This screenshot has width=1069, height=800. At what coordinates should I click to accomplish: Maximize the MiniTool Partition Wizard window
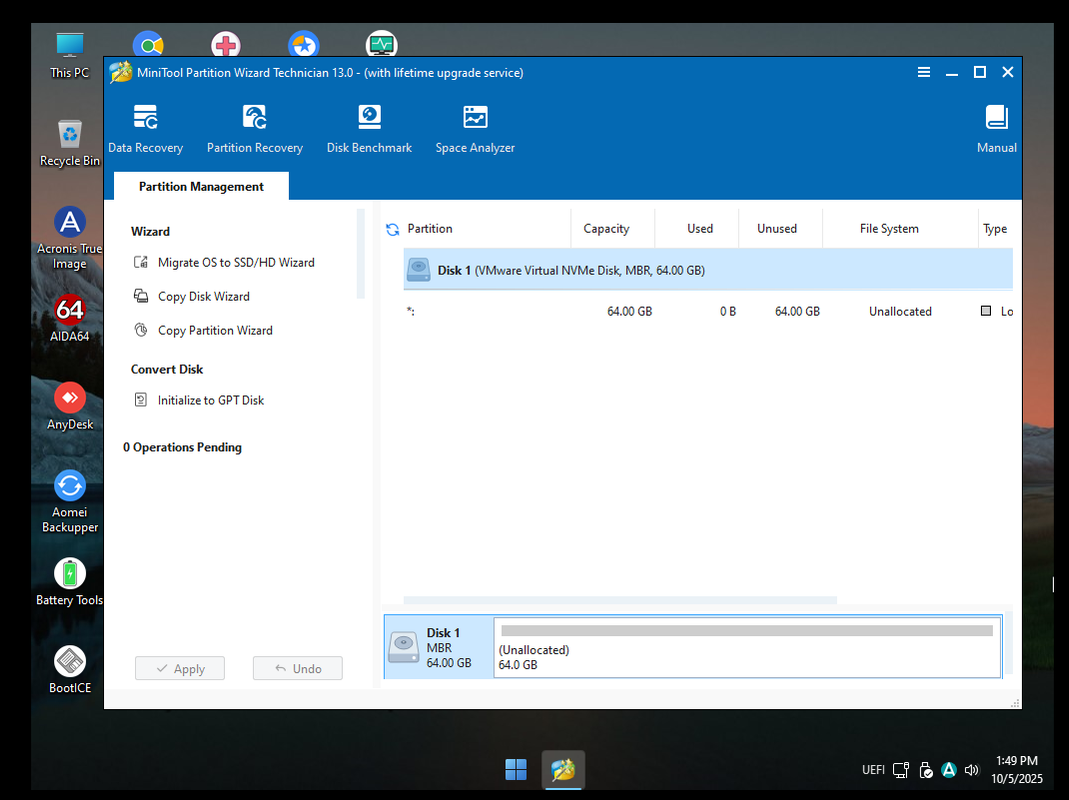point(980,72)
